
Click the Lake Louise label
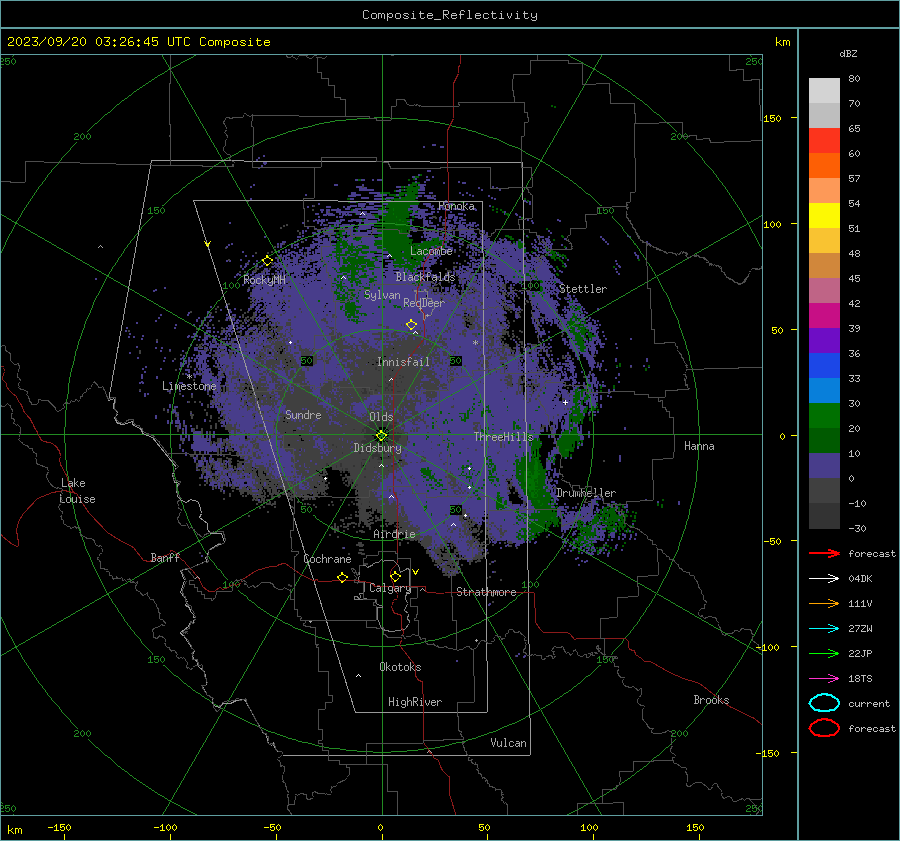(x=77, y=491)
